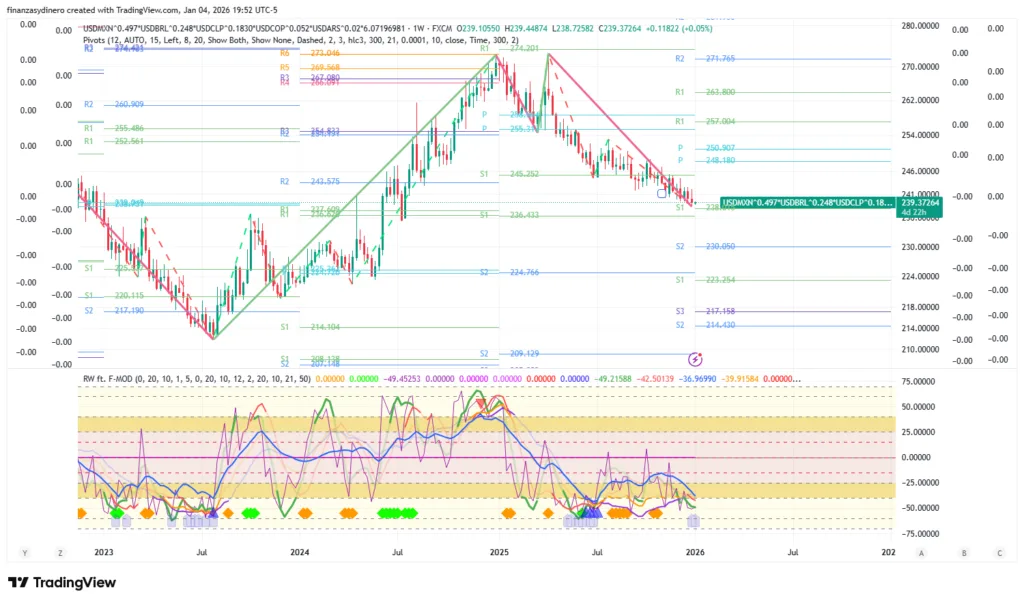Click the 2023 label on time axis

click(x=104, y=552)
